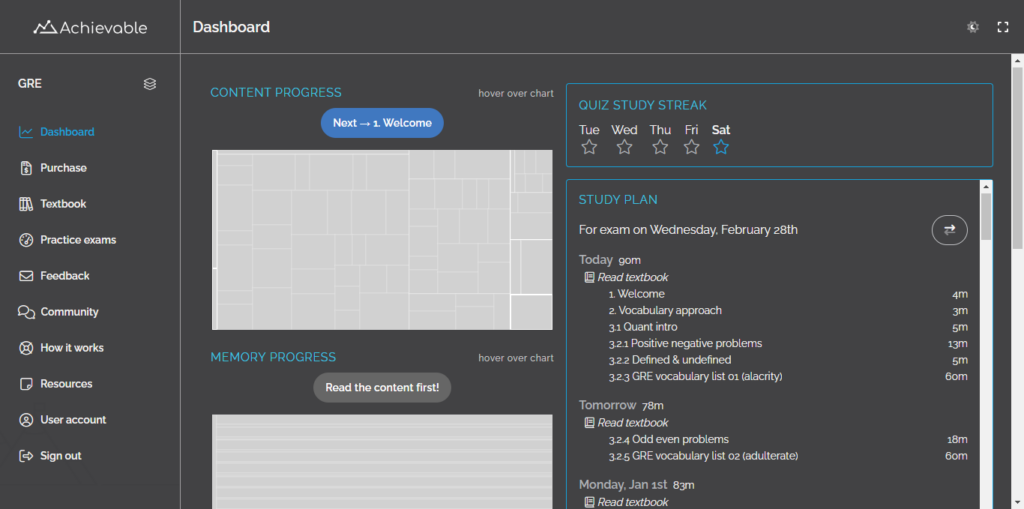Click Sign out in sidebar
Screen dimensions: 1024x509
click(x=61, y=455)
